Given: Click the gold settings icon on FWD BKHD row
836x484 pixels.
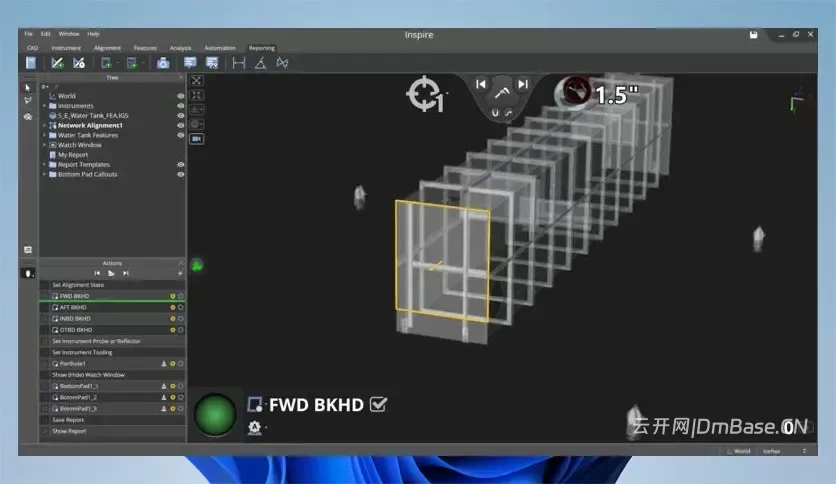Looking at the screenshot, I should pos(173,296).
